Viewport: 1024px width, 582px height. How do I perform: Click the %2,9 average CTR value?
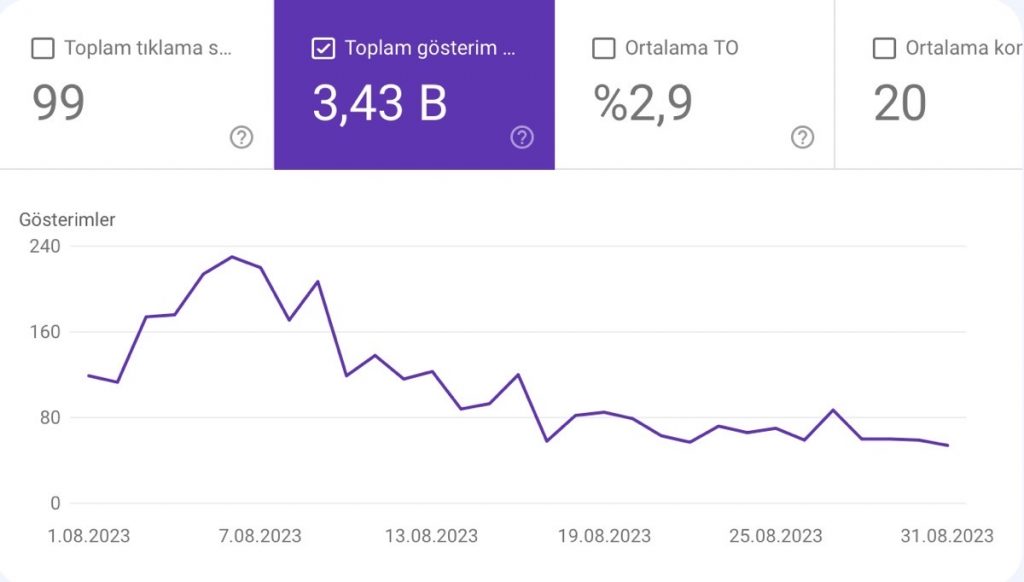(x=644, y=103)
